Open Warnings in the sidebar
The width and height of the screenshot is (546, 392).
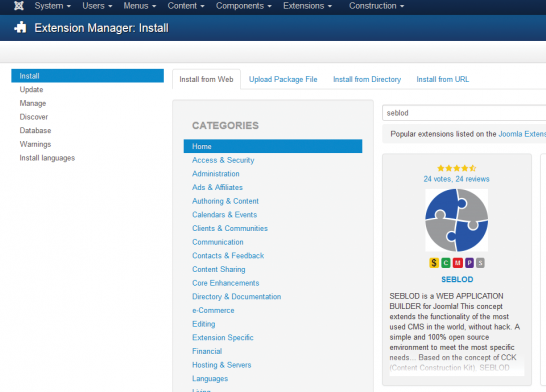tap(35, 144)
